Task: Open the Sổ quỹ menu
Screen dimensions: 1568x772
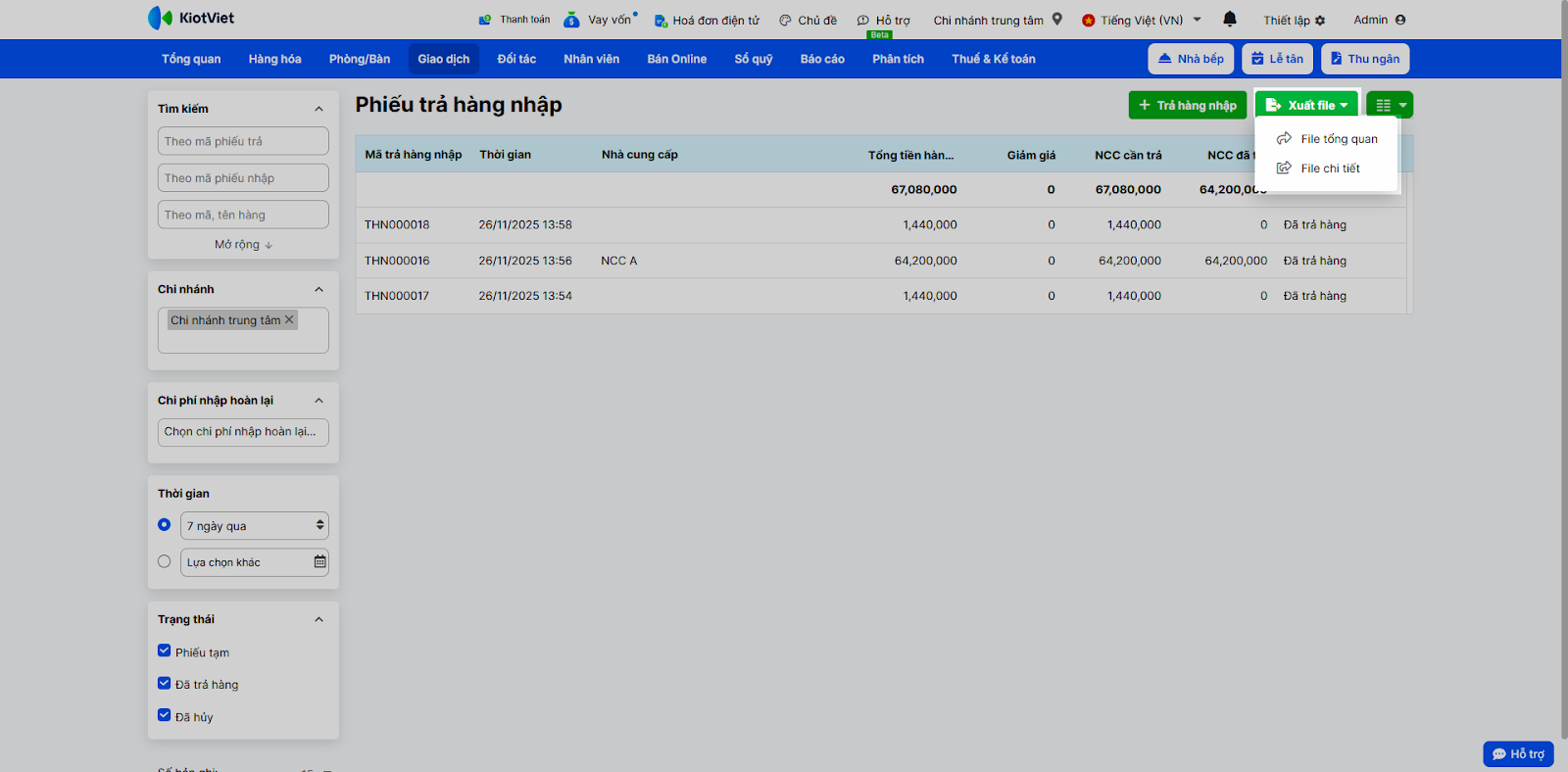Action: [754, 59]
